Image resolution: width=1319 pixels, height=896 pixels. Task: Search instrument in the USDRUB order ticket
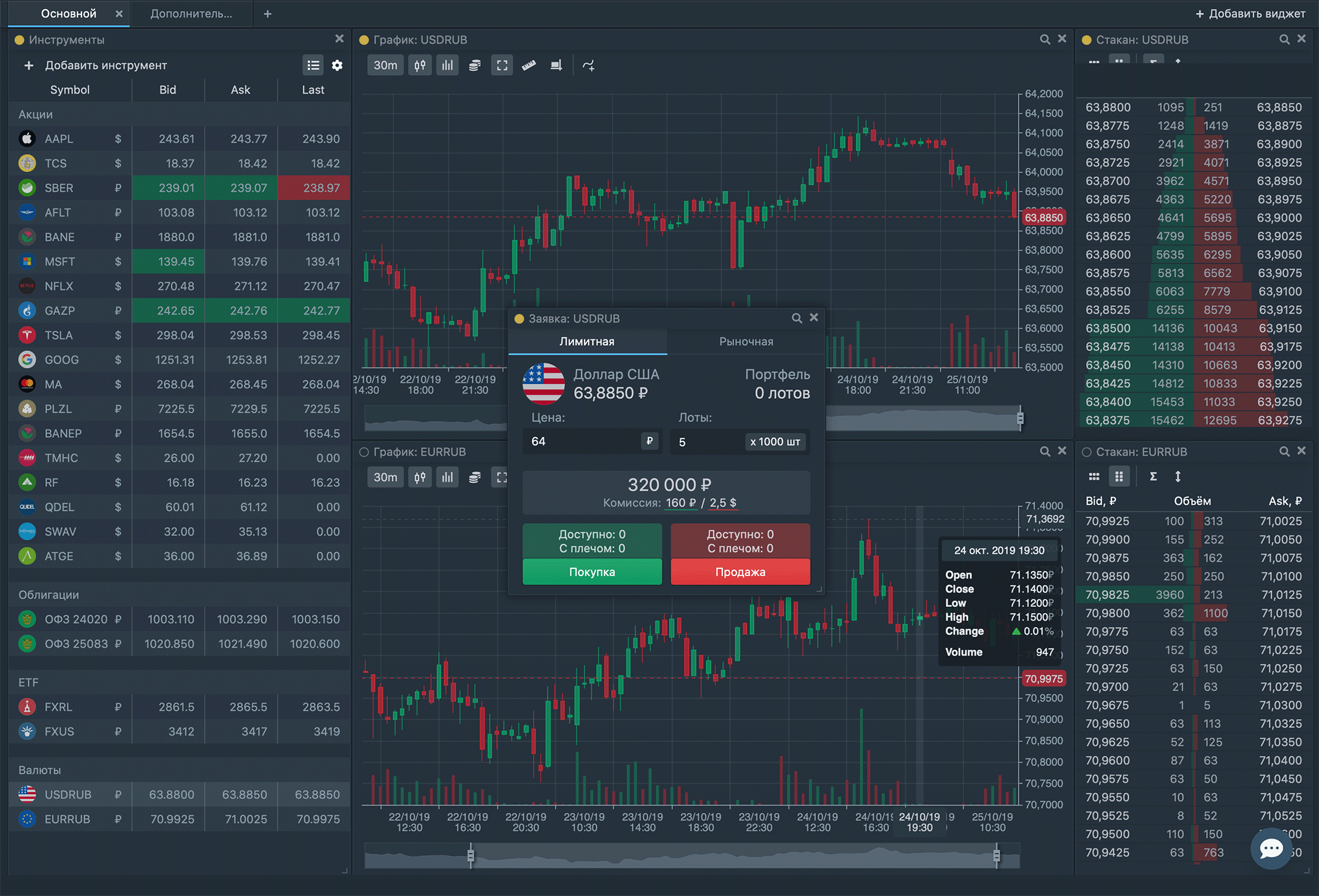click(x=797, y=318)
